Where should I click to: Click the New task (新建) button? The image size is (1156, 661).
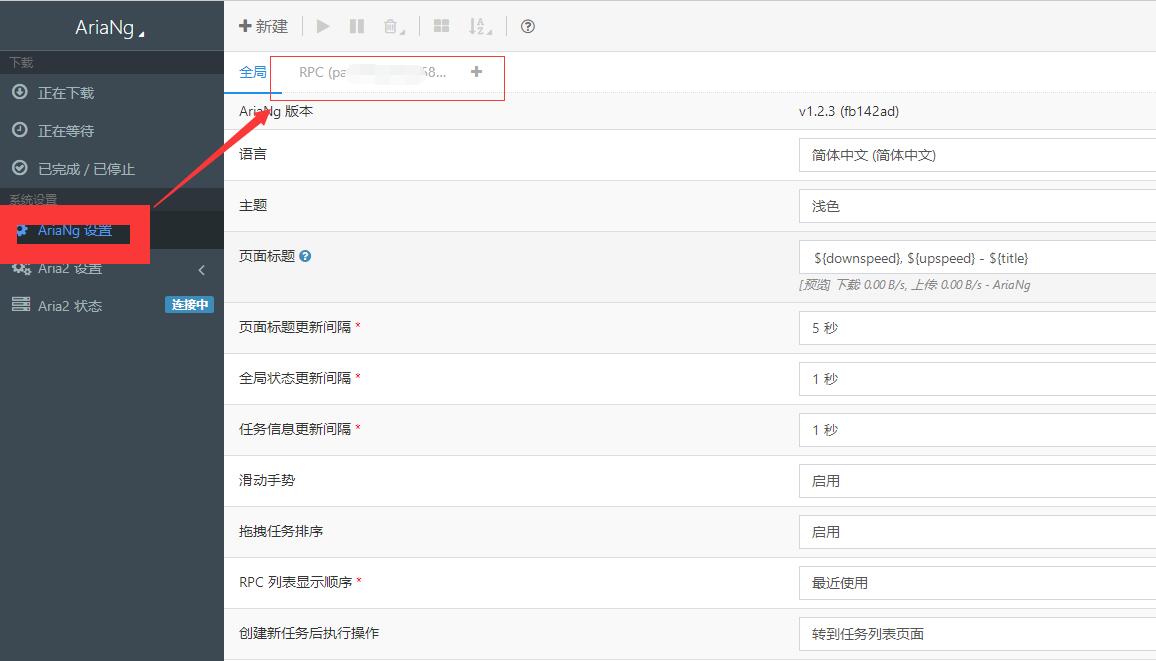pyautogui.click(x=263, y=27)
